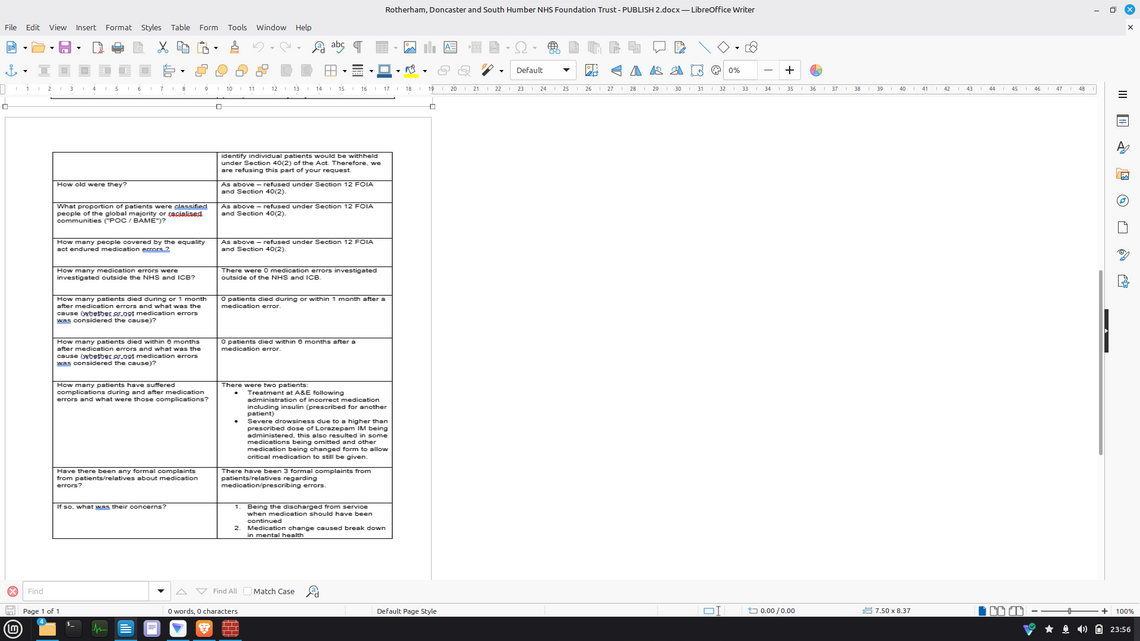Open the Anchor tool in the toolbar
The width and height of the screenshot is (1140, 641).
[x=12, y=71]
